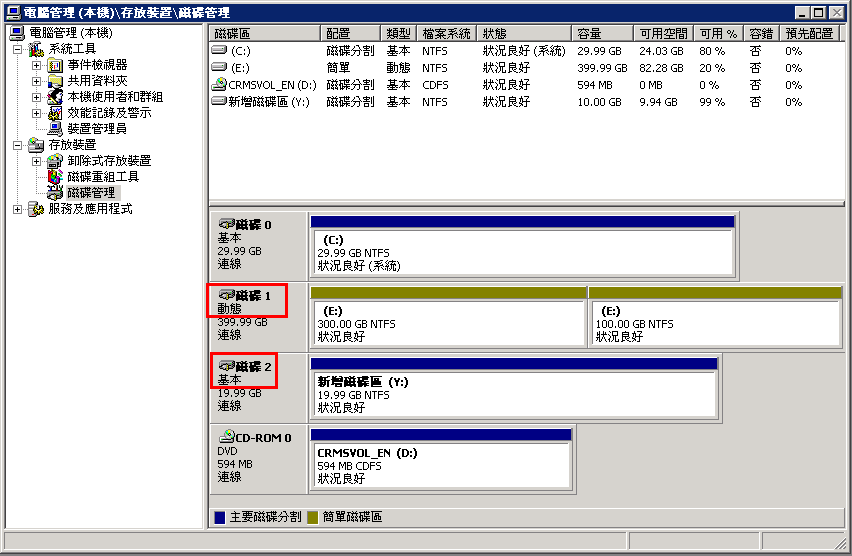Click the 卸除式存放裝置 icon
Image resolution: width=852 pixels, height=556 pixels.
(55, 161)
